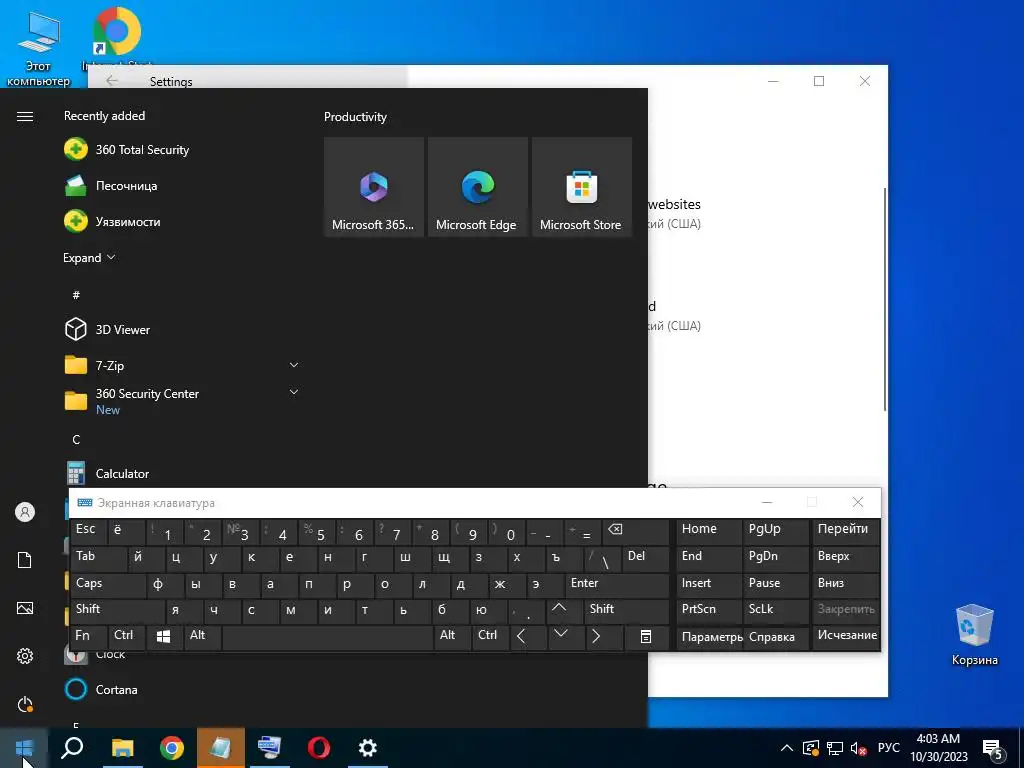
Task: Open Cortana from Start menu list
Action: tap(183, 690)
